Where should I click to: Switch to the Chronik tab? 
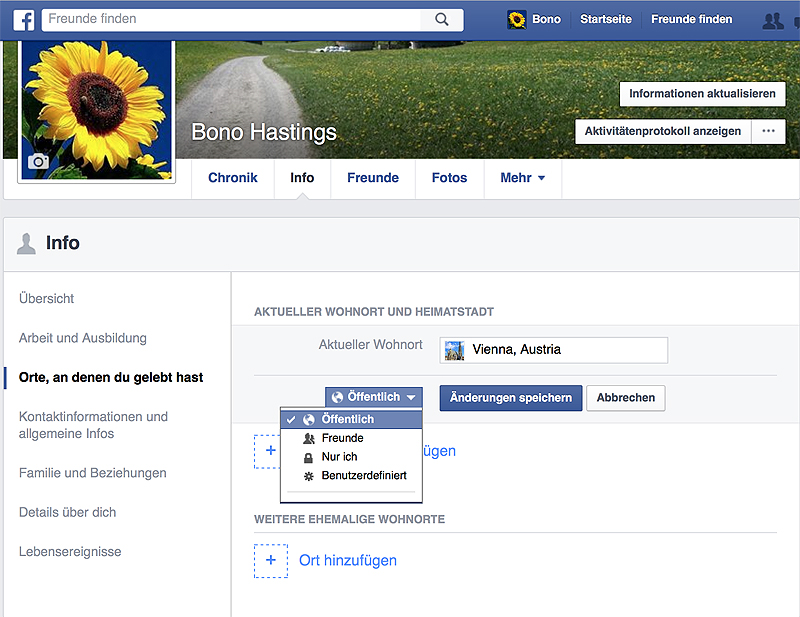pos(233,178)
